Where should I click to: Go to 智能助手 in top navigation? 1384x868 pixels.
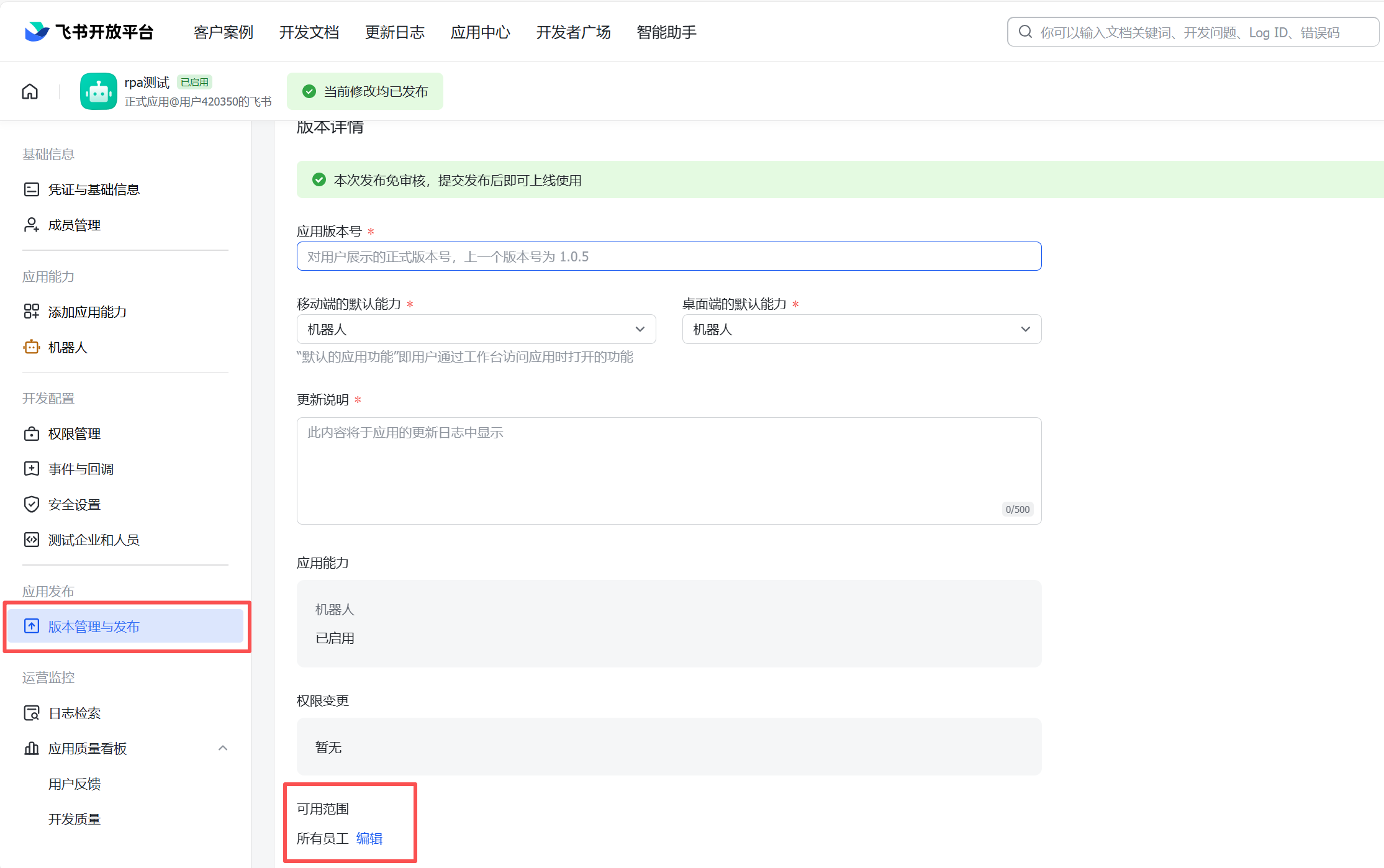pyautogui.click(x=666, y=32)
